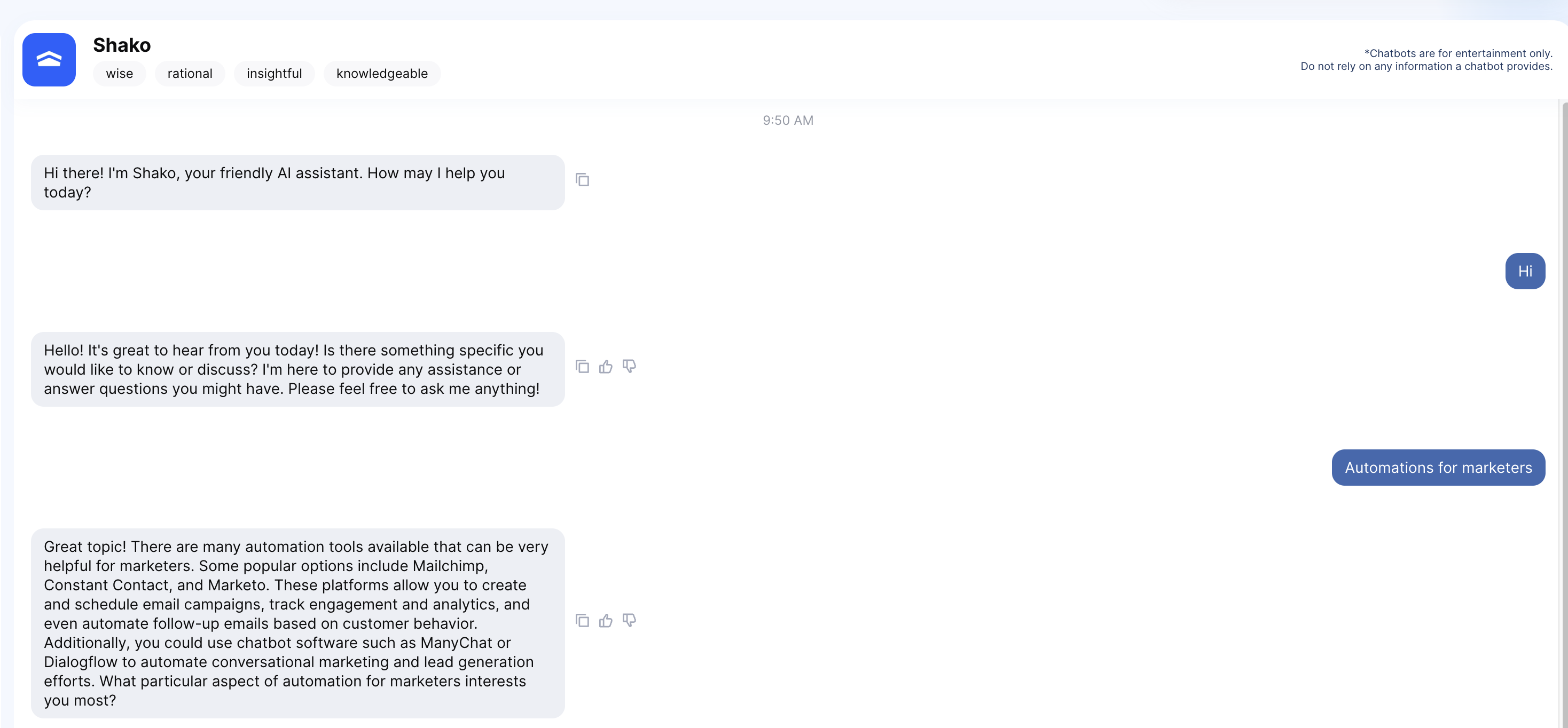1568x728 pixels.
Task: Click the Shako name heading
Action: click(x=122, y=45)
